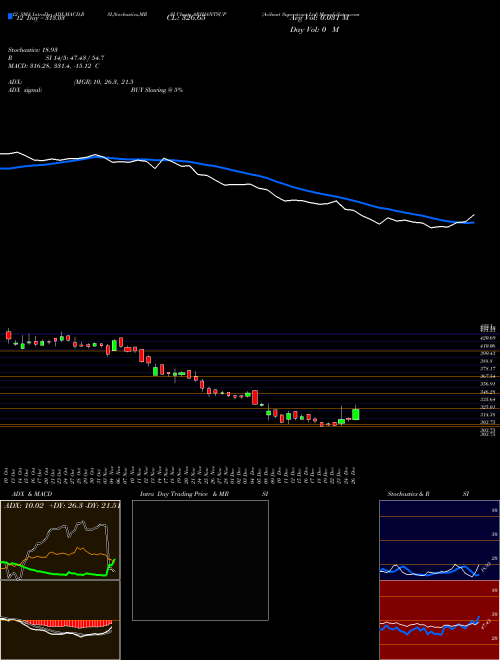The image size is (500, 660).
Task: Click the 'ADX: 10.02 +DY: 26.3 -DY: 21.51' header
Action: pos(62,505)
